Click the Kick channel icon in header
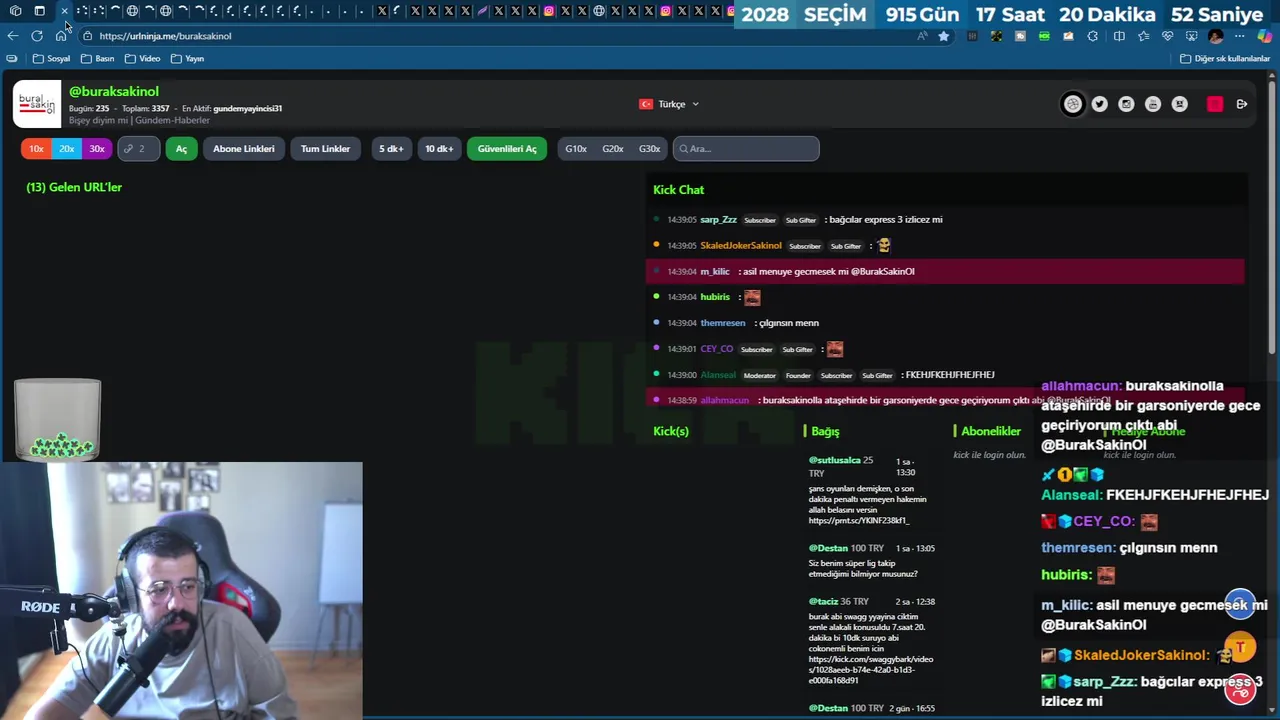1280x720 pixels. tap(1180, 104)
